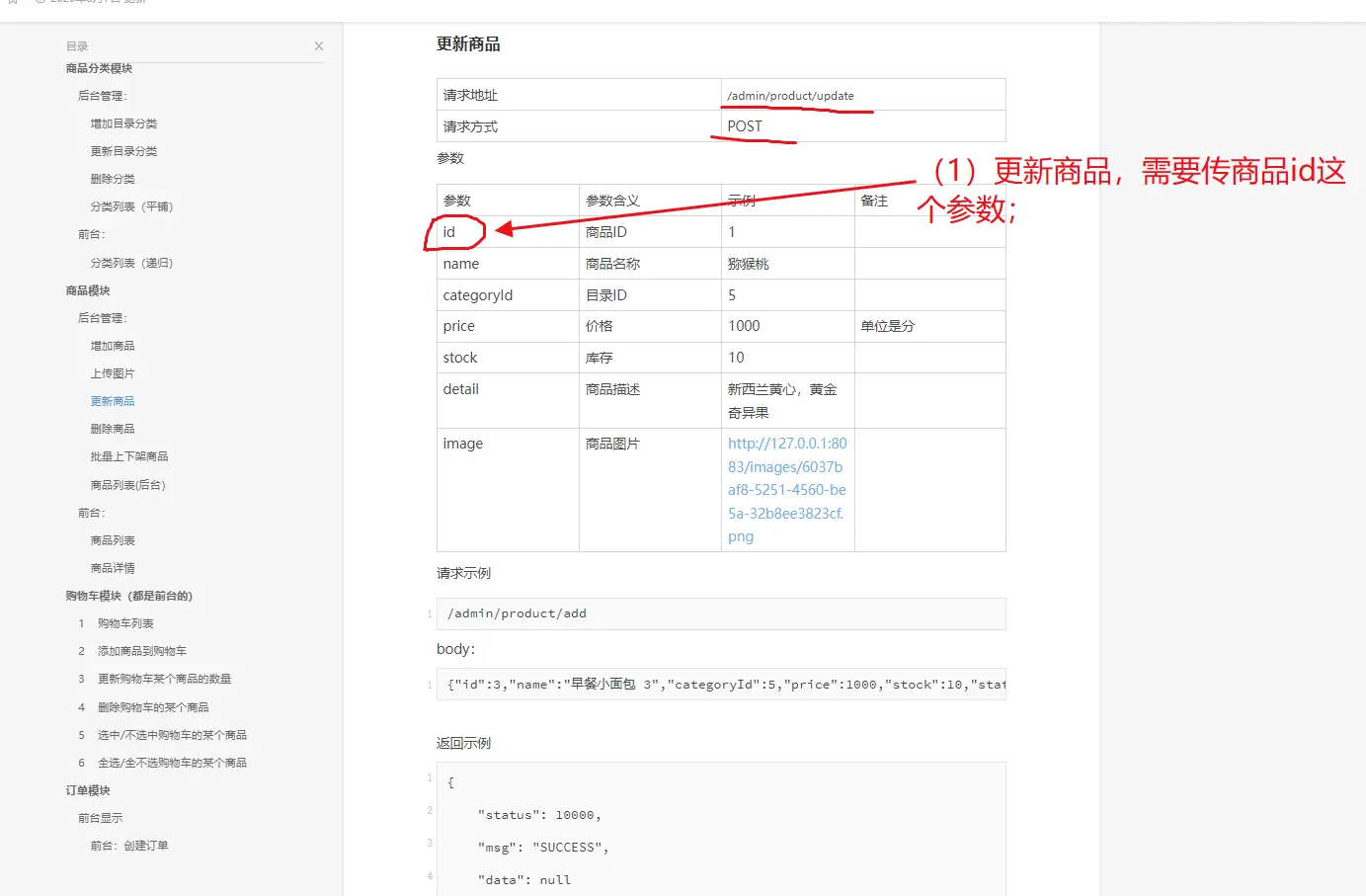This screenshot has width=1366, height=896.
Task: Select the categoryId parameter cell
Action: (508, 295)
